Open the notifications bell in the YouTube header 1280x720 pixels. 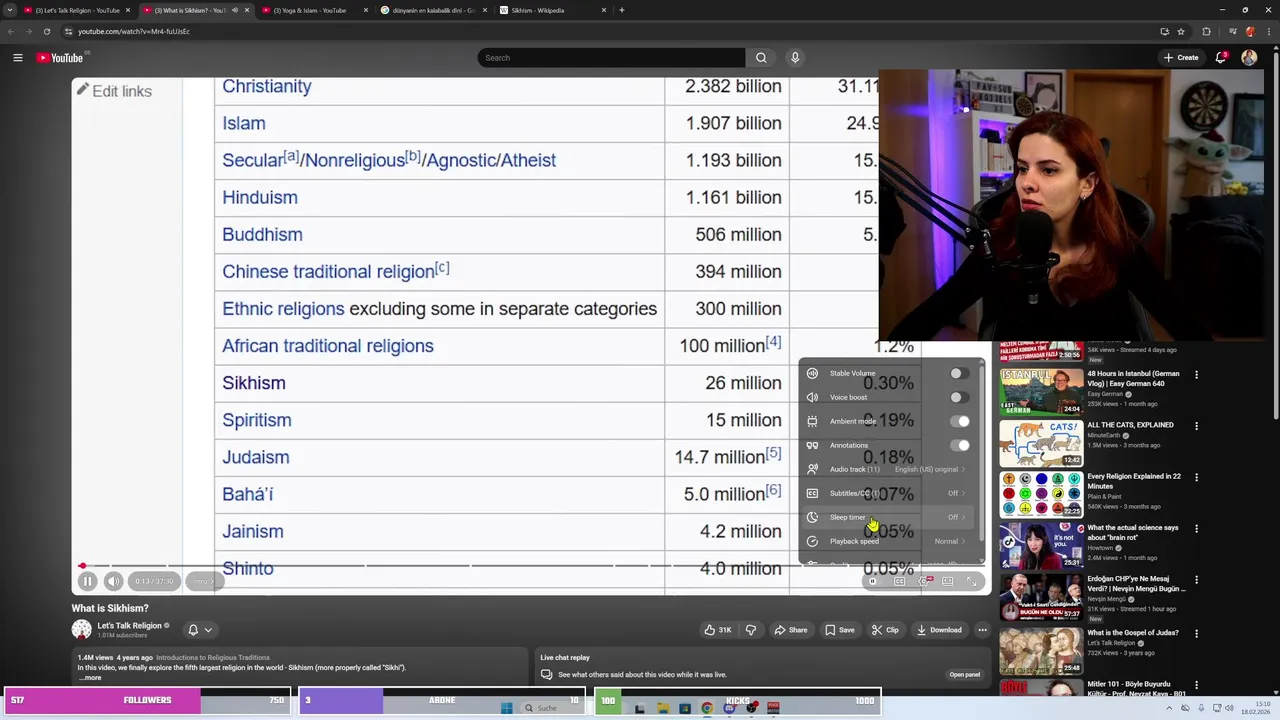(x=1221, y=58)
